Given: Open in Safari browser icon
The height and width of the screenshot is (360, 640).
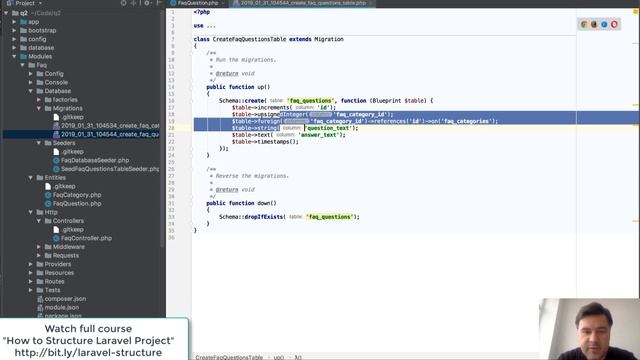Looking at the screenshot, I should 604,24.
